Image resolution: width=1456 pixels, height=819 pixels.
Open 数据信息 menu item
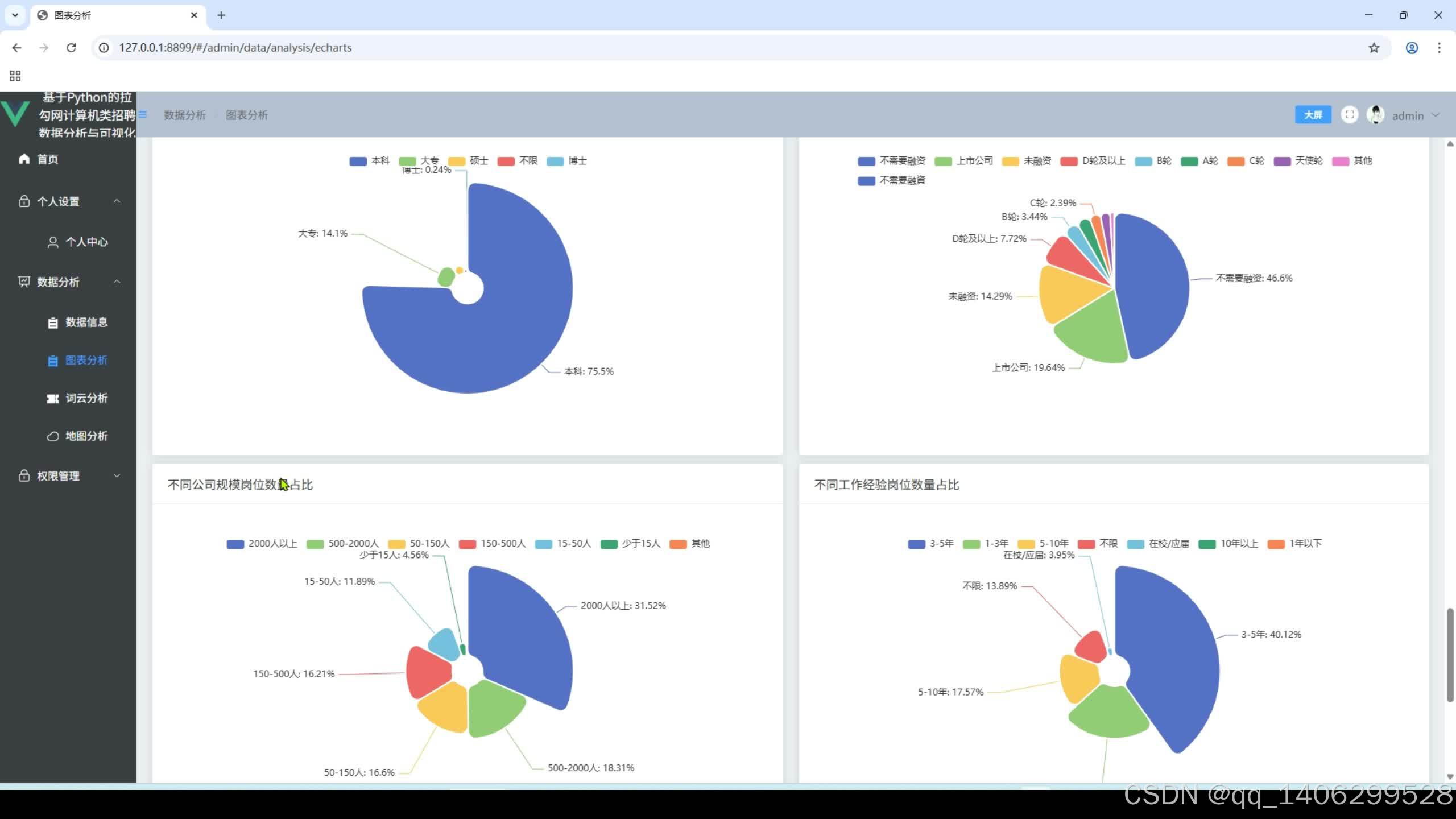(68, 322)
